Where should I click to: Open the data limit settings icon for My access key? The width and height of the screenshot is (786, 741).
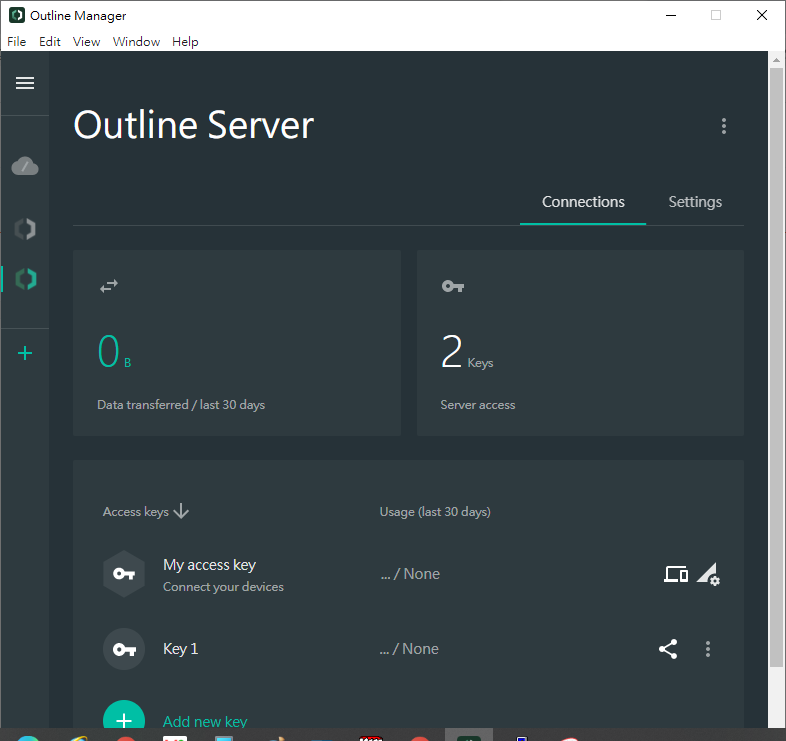pyautogui.click(x=708, y=574)
